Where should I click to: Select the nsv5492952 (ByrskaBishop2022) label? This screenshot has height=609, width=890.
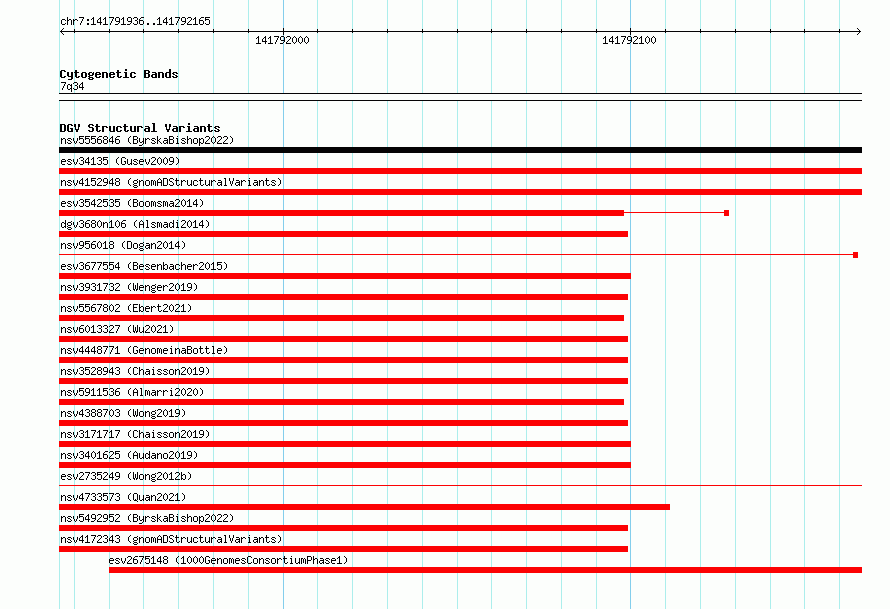click(147, 518)
